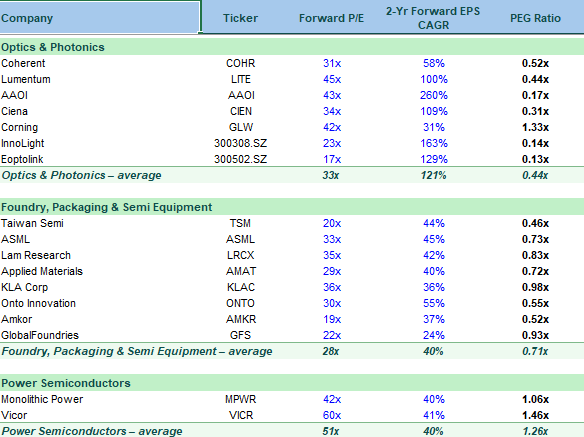Screen dimensions: 584x437
Task: Click the 121% average EPS CAGR cell
Action: pyautogui.click(x=434, y=175)
